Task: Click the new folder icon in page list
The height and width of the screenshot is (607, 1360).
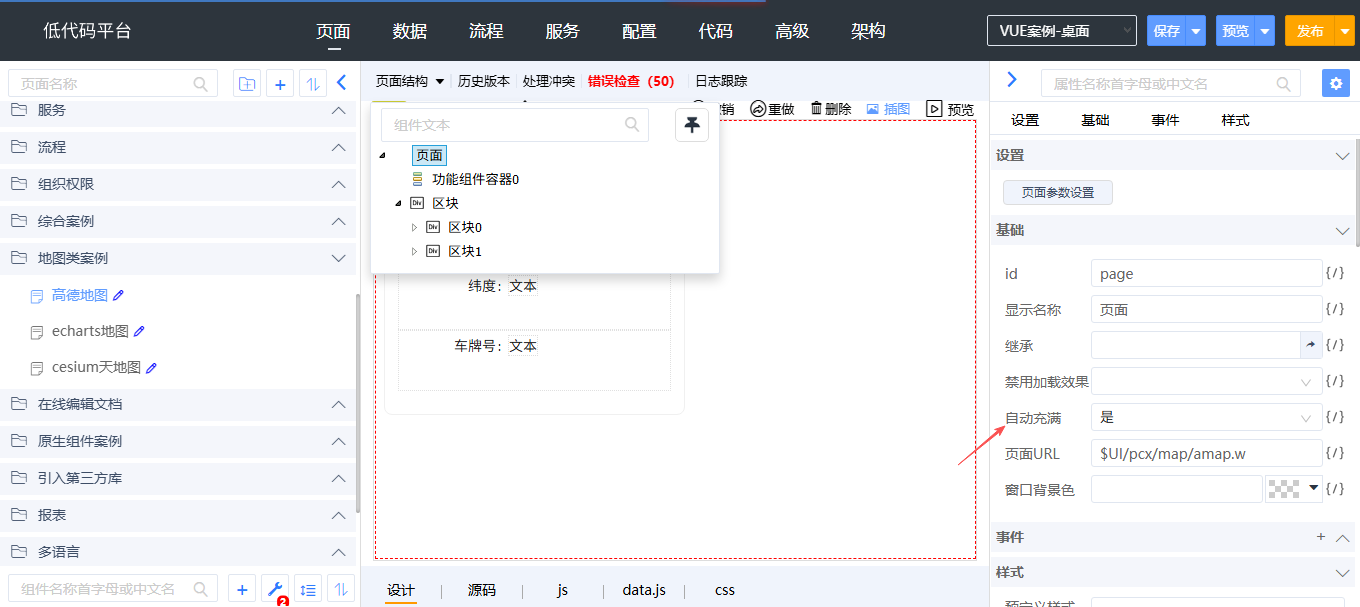Action: click(246, 84)
